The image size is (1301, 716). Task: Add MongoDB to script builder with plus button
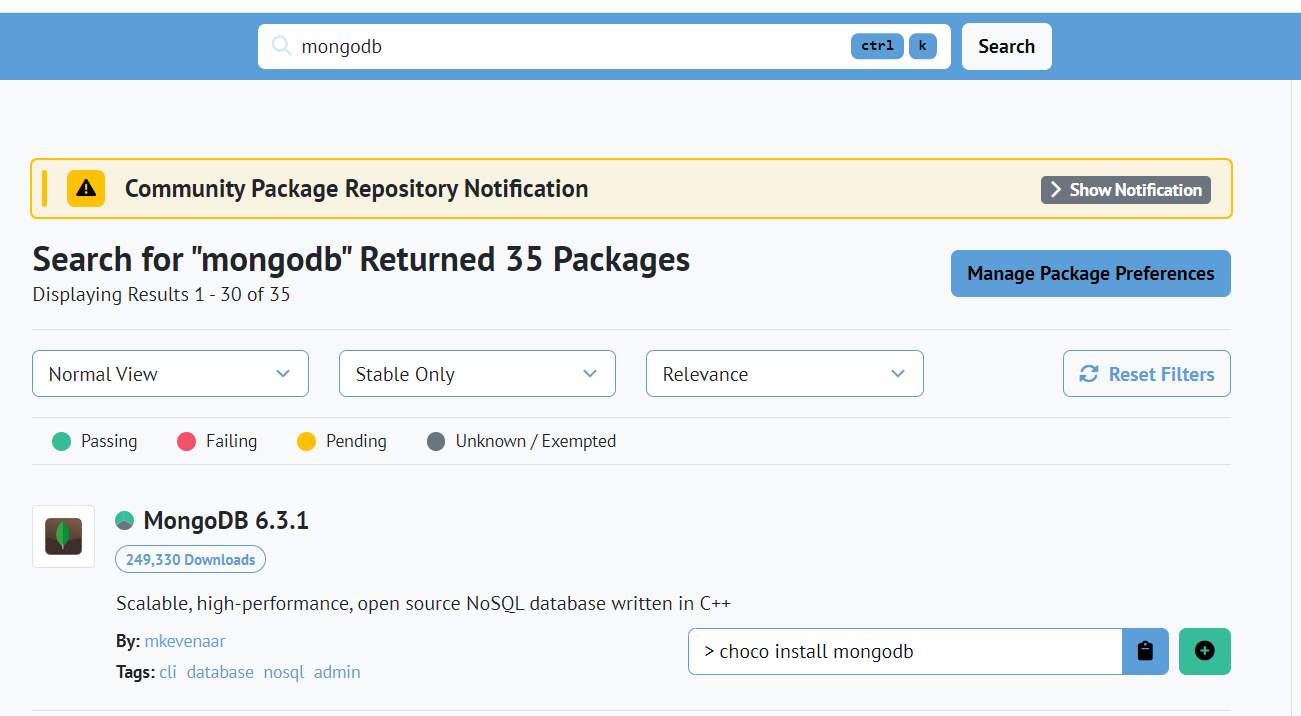[x=1205, y=651]
